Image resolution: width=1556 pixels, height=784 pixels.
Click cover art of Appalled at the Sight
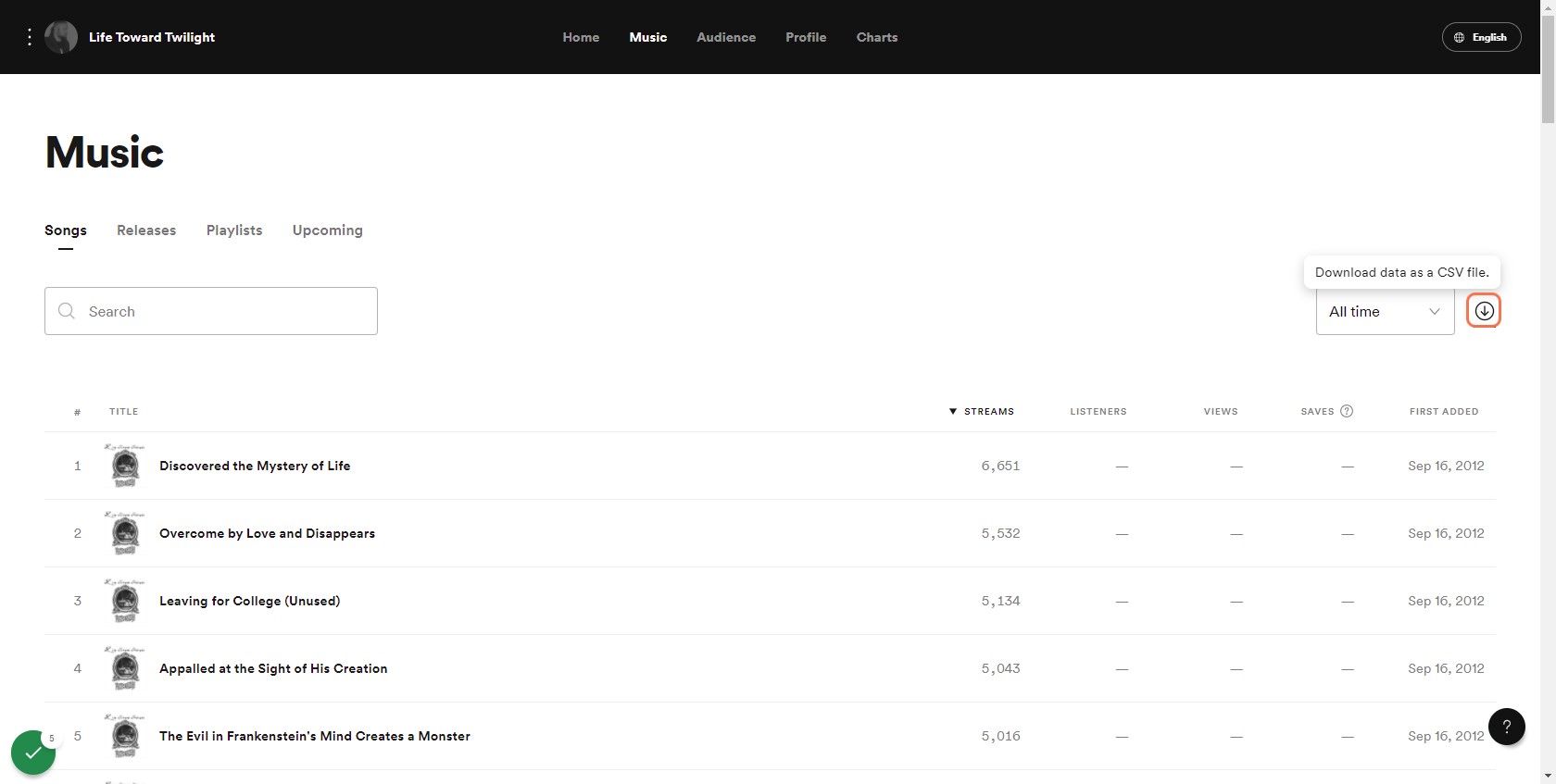[x=125, y=668]
